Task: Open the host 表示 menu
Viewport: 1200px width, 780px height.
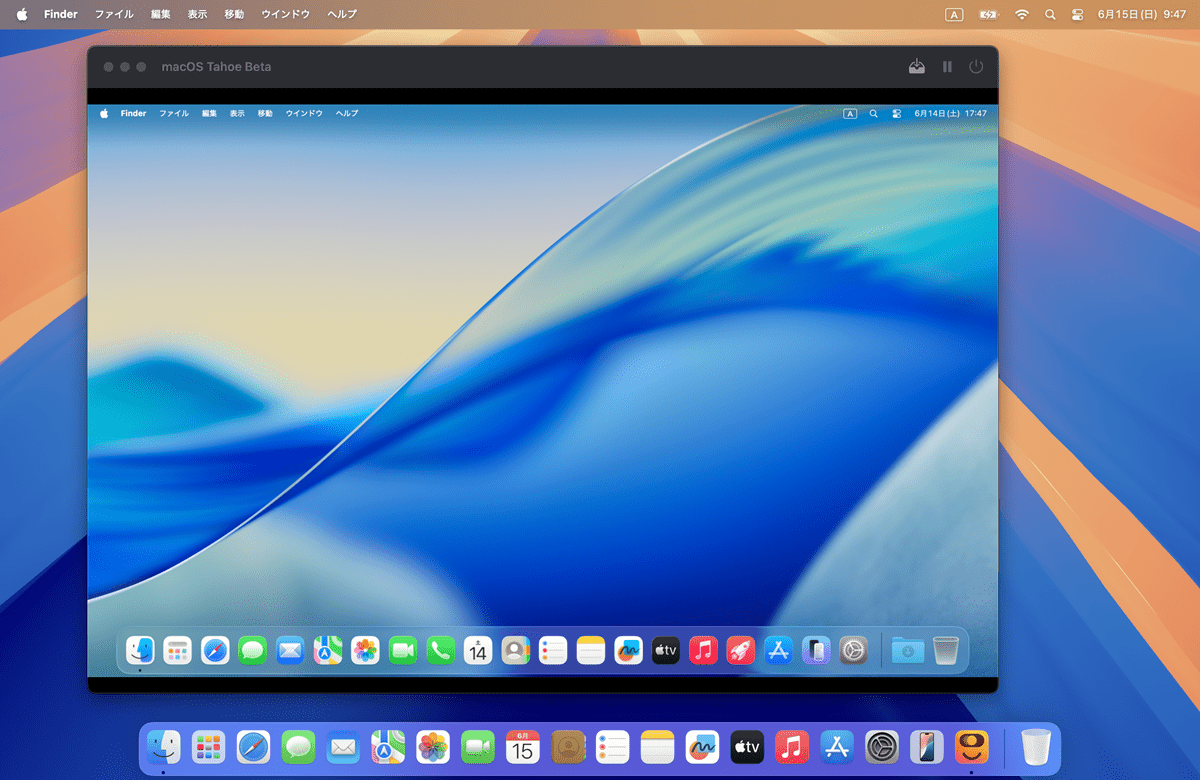Action: pyautogui.click(x=197, y=15)
